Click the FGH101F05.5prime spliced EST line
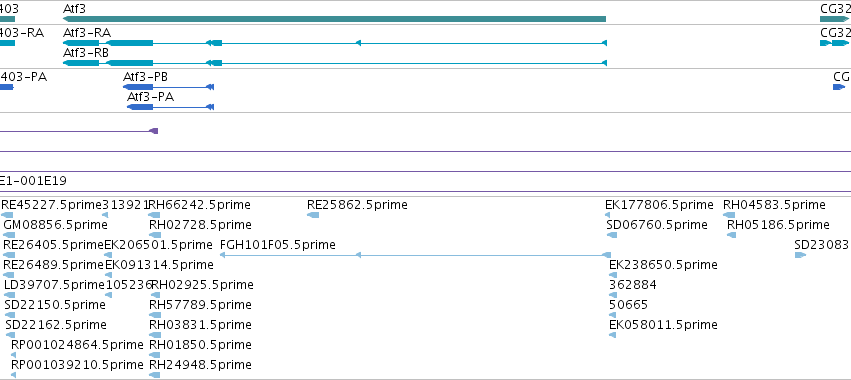 pyautogui.click(x=415, y=255)
